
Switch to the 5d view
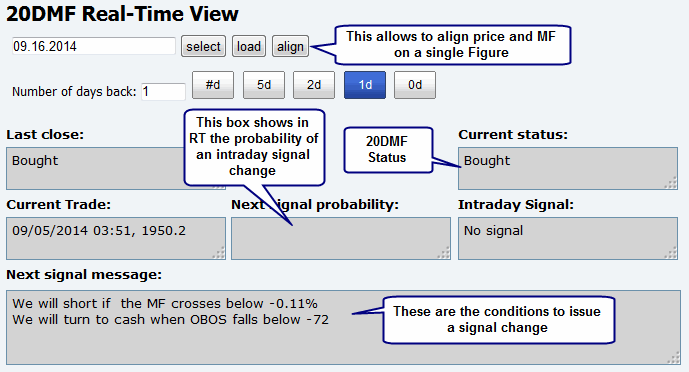264,85
